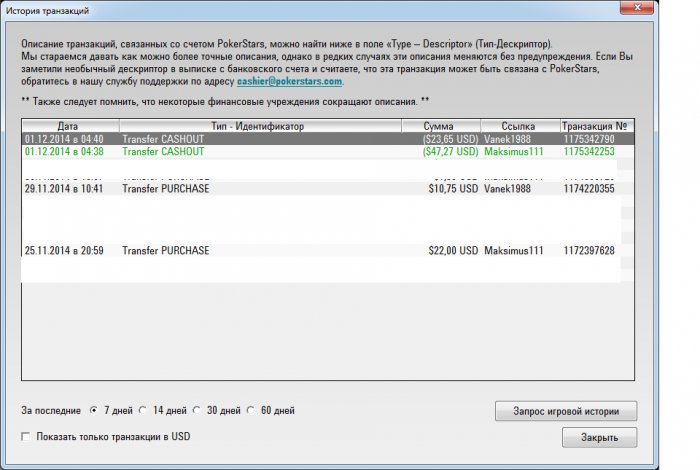The image size is (700, 470).
Task: Select the 7 дней radio button
Action: click(93, 410)
